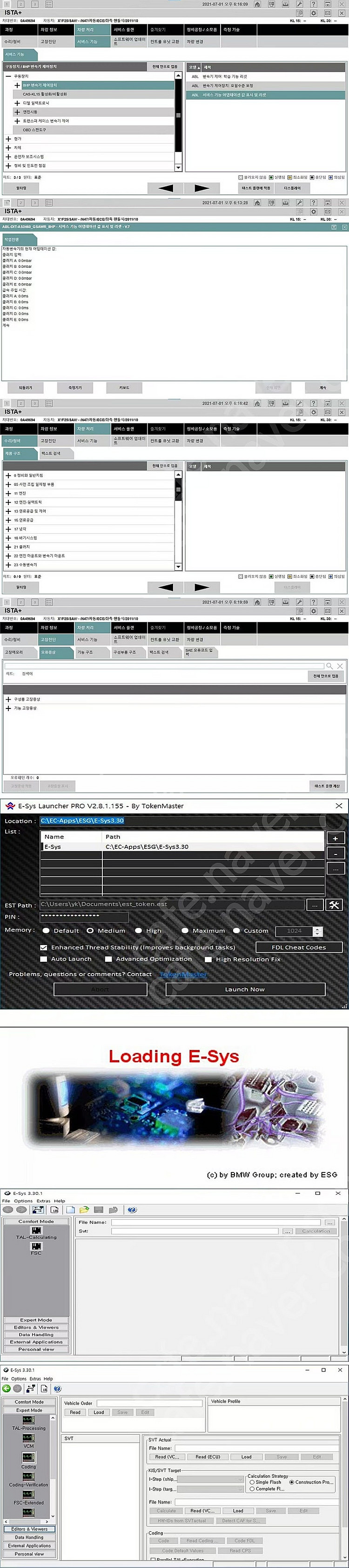Expand the 17 냉각 product structure node

(8, 529)
